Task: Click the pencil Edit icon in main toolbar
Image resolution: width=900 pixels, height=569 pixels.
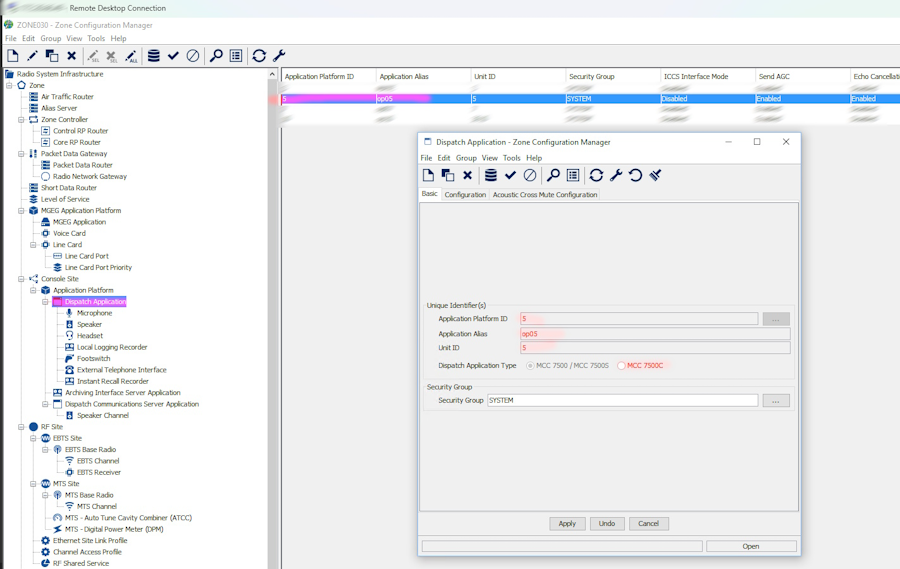Action: click(x=32, y=56)
